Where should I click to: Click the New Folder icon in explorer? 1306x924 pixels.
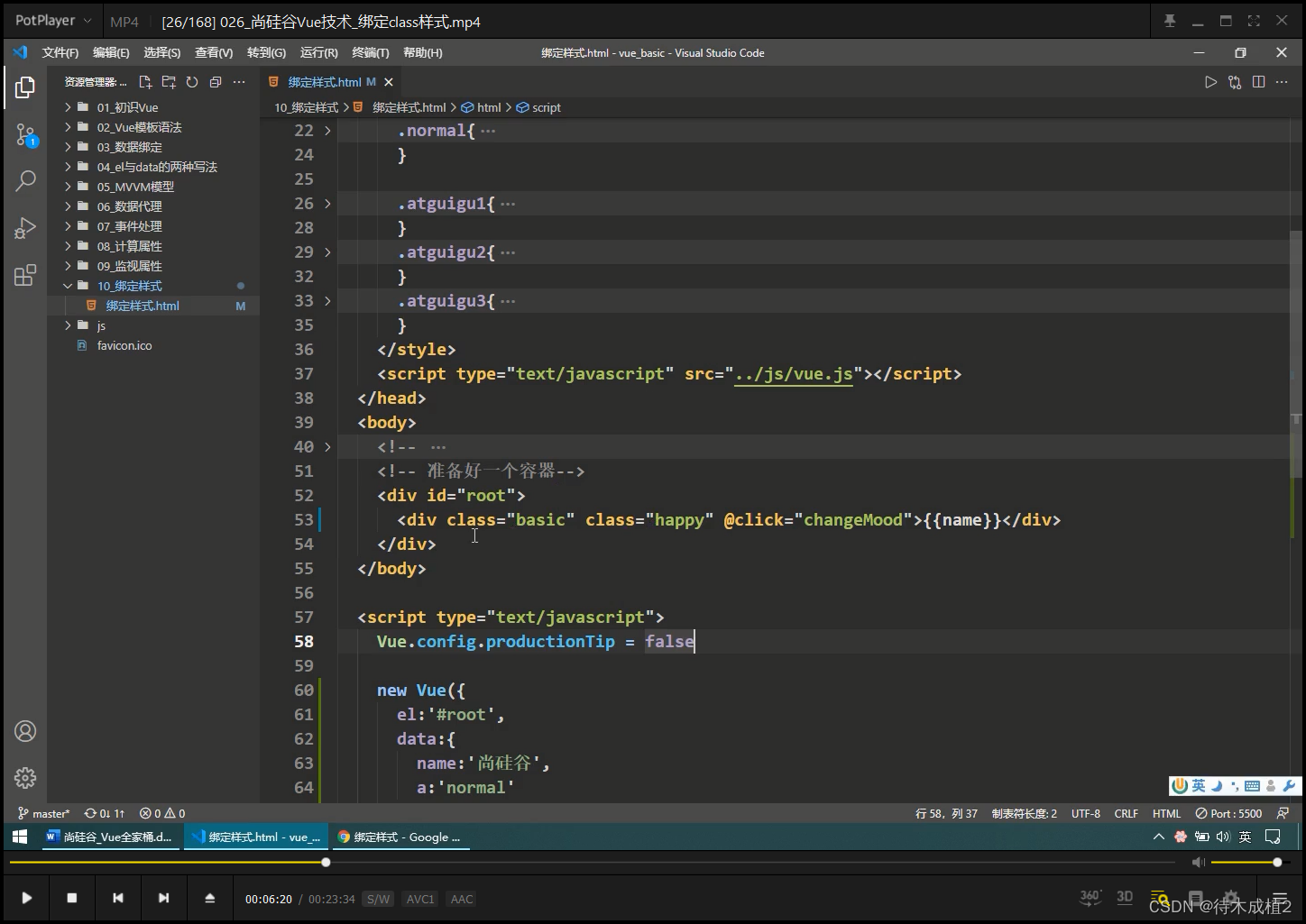coord(169,82)
